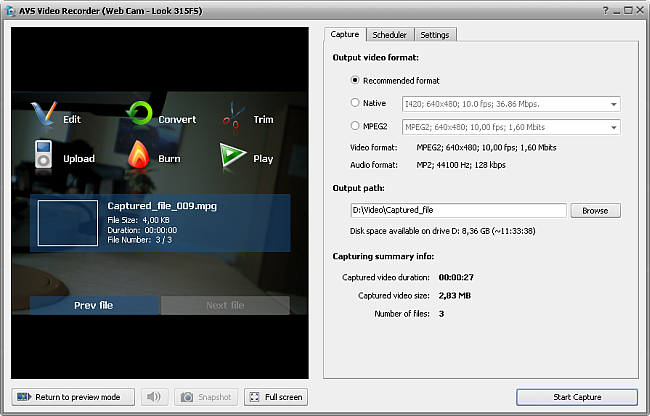Click the captured video duration value 00:00:27
This screenshot has width=650, height=416.
456,277
